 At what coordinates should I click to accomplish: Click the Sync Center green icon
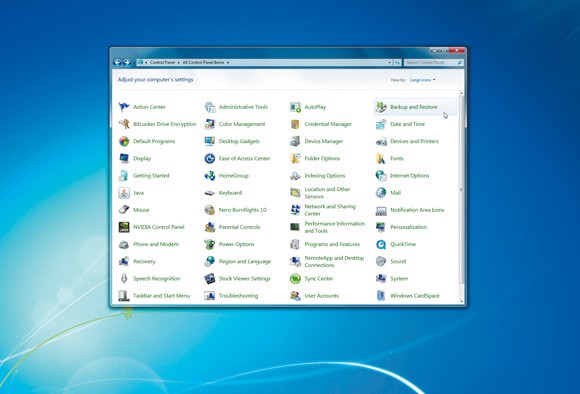[x=295, y=279]
